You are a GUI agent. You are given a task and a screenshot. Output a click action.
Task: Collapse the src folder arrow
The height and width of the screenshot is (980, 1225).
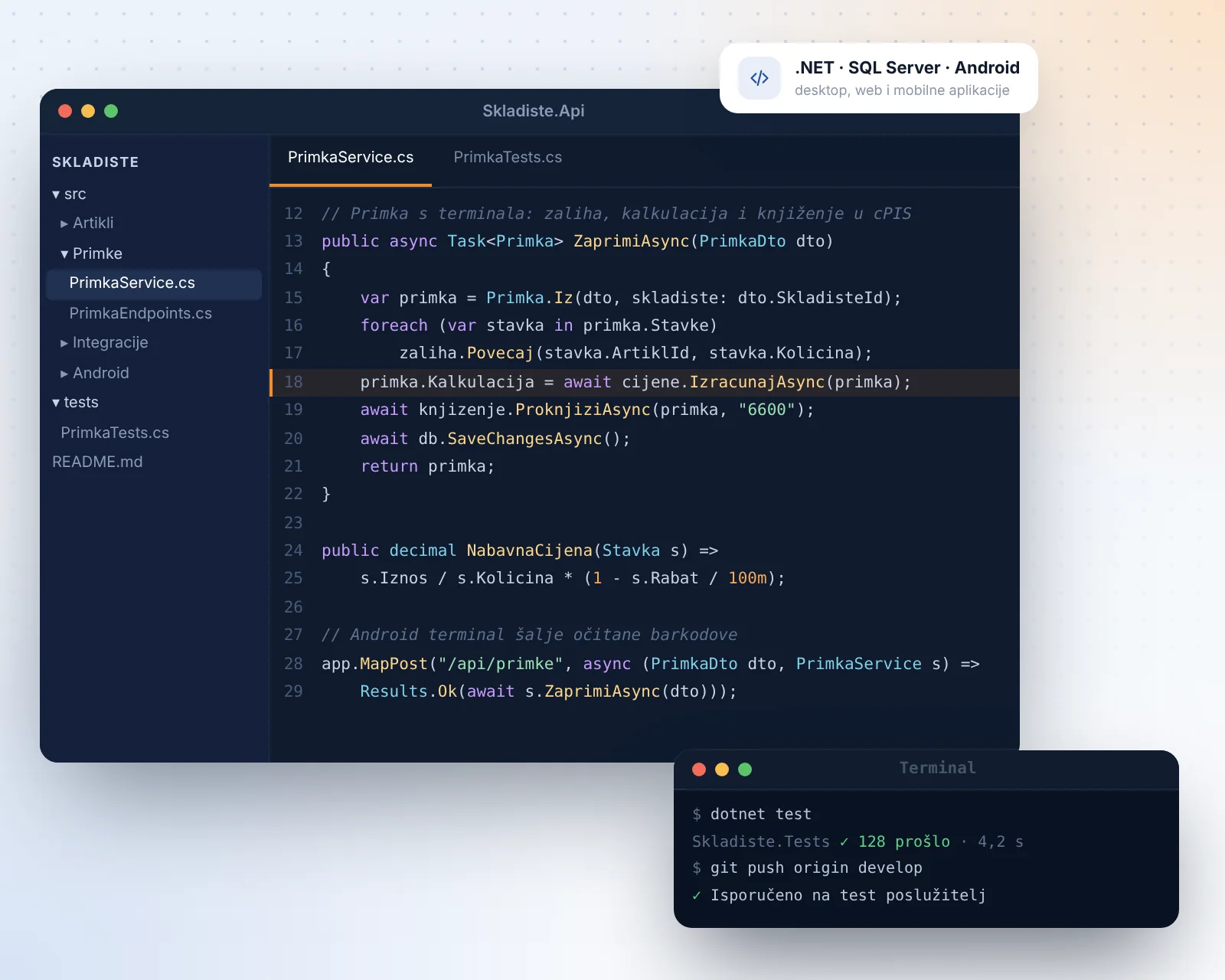pos(56,194)
